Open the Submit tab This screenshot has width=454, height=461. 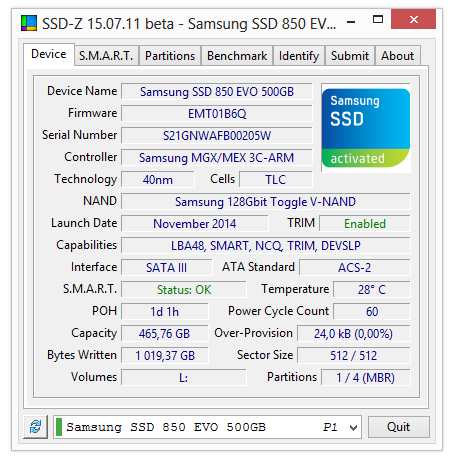[350, 56]
